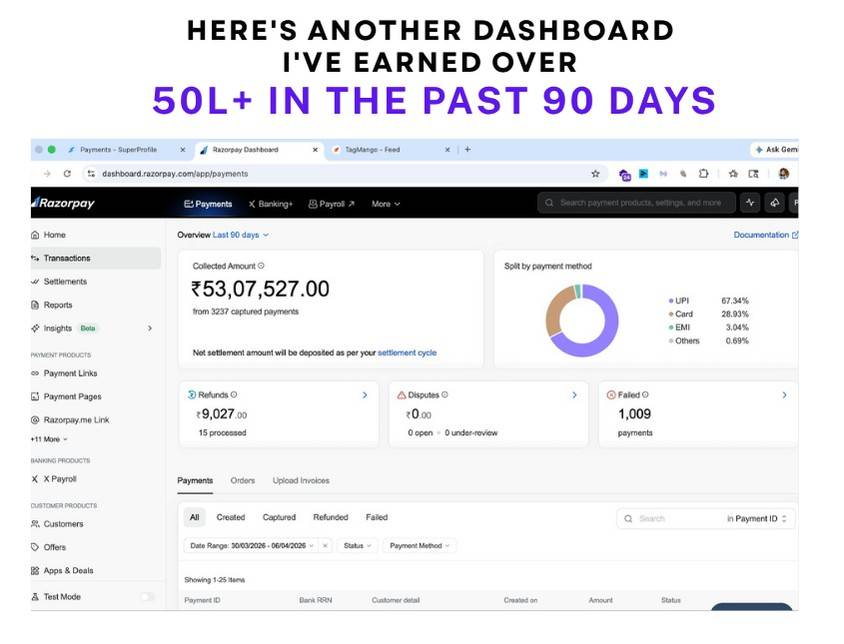This screenshot has width=844, height=644.
Task: Clear the Date Range filter
Action: tap(325, 545)
